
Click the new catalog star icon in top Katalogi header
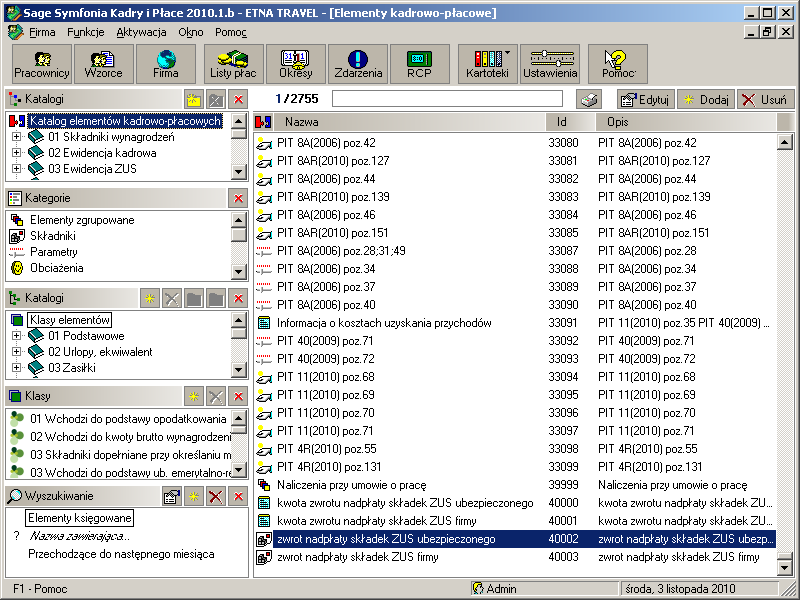click(193, 99)
